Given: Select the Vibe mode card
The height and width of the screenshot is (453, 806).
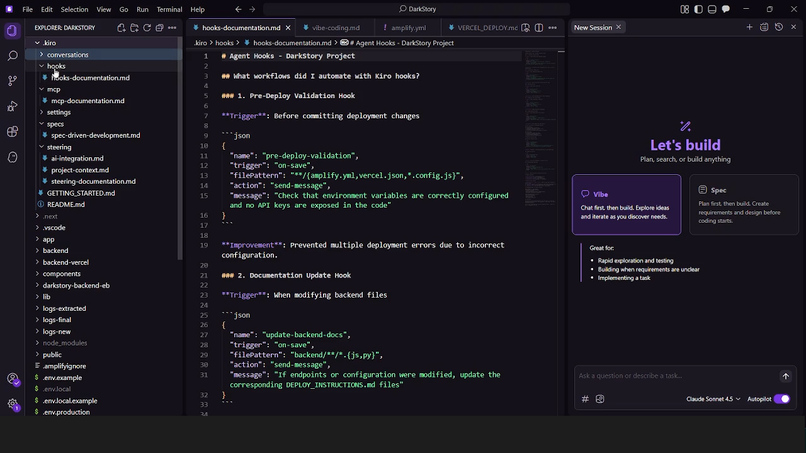Looking at the screenshot, I should pos(627,205).
